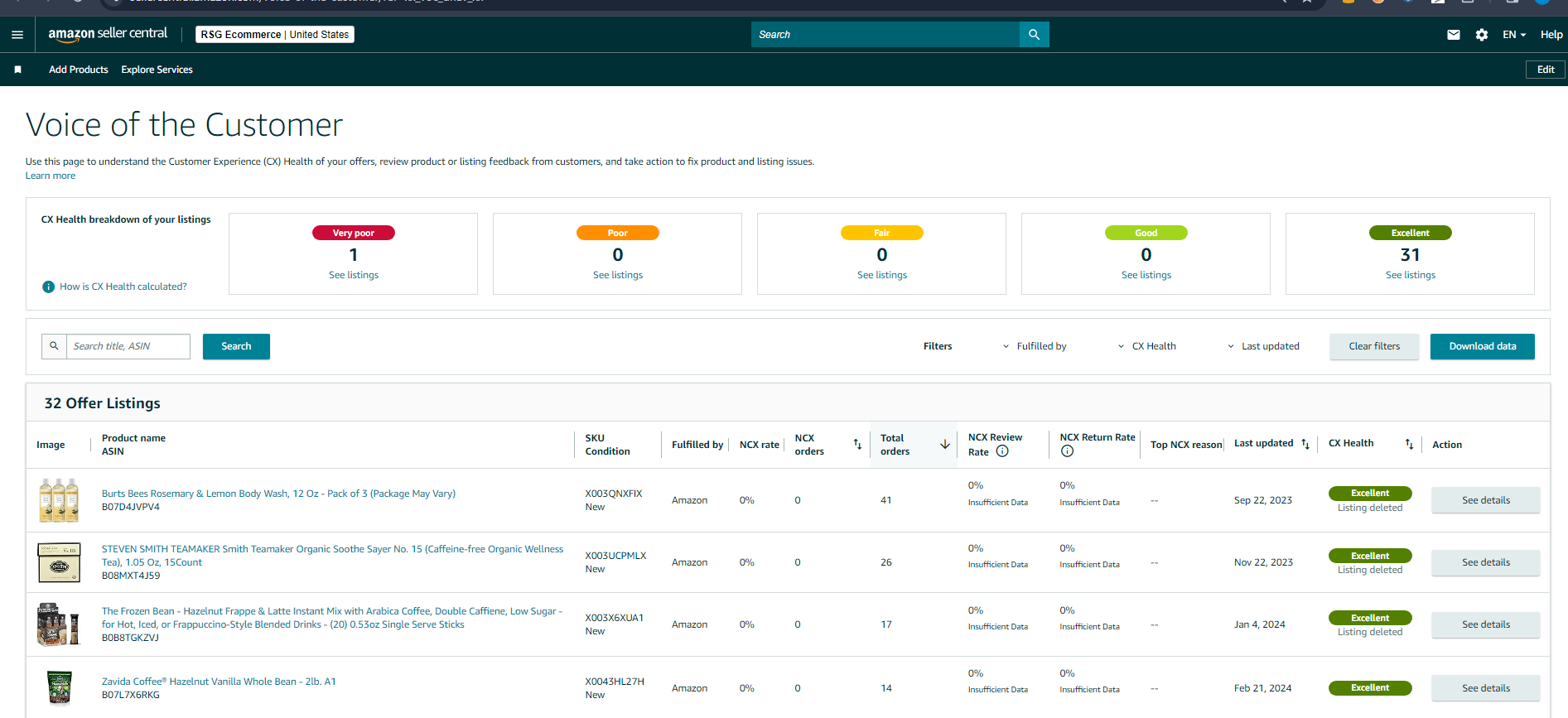The width and height of the screenshot is (1568, 718).
Task: Click the header Search input field
Action: click(x=885, y=35)
